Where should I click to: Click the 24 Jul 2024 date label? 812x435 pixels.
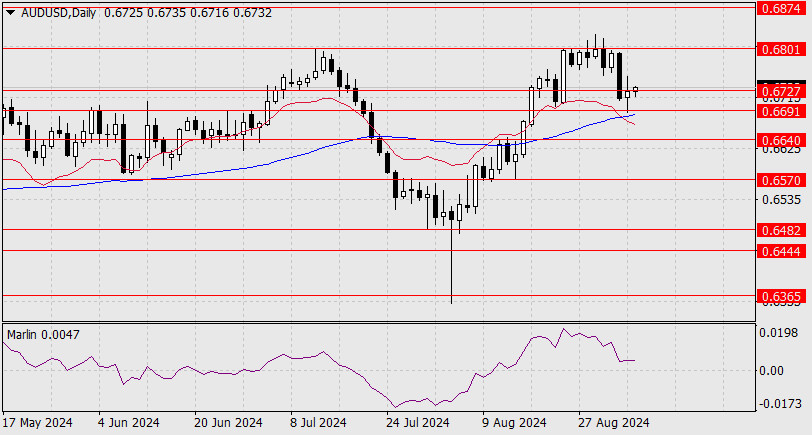coord(417,423)
